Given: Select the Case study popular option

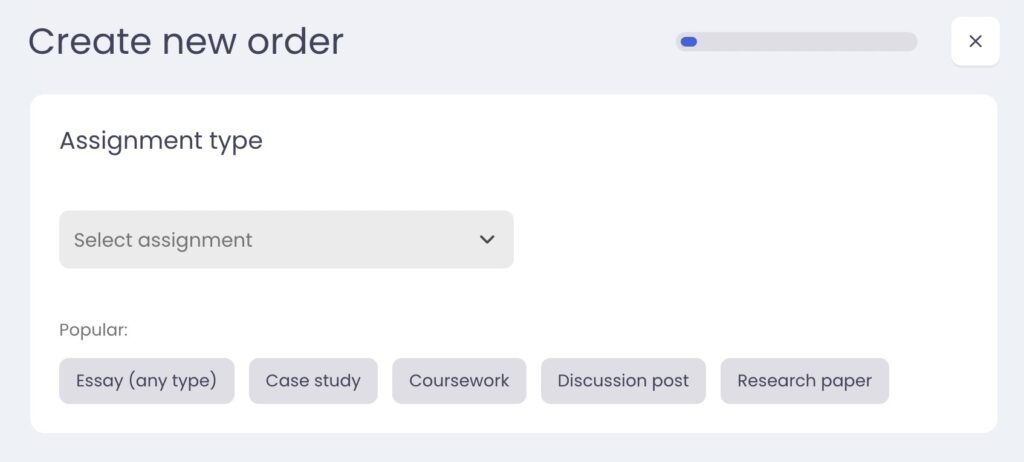Looking at the screenshot, I should click(x=313, y=381).
